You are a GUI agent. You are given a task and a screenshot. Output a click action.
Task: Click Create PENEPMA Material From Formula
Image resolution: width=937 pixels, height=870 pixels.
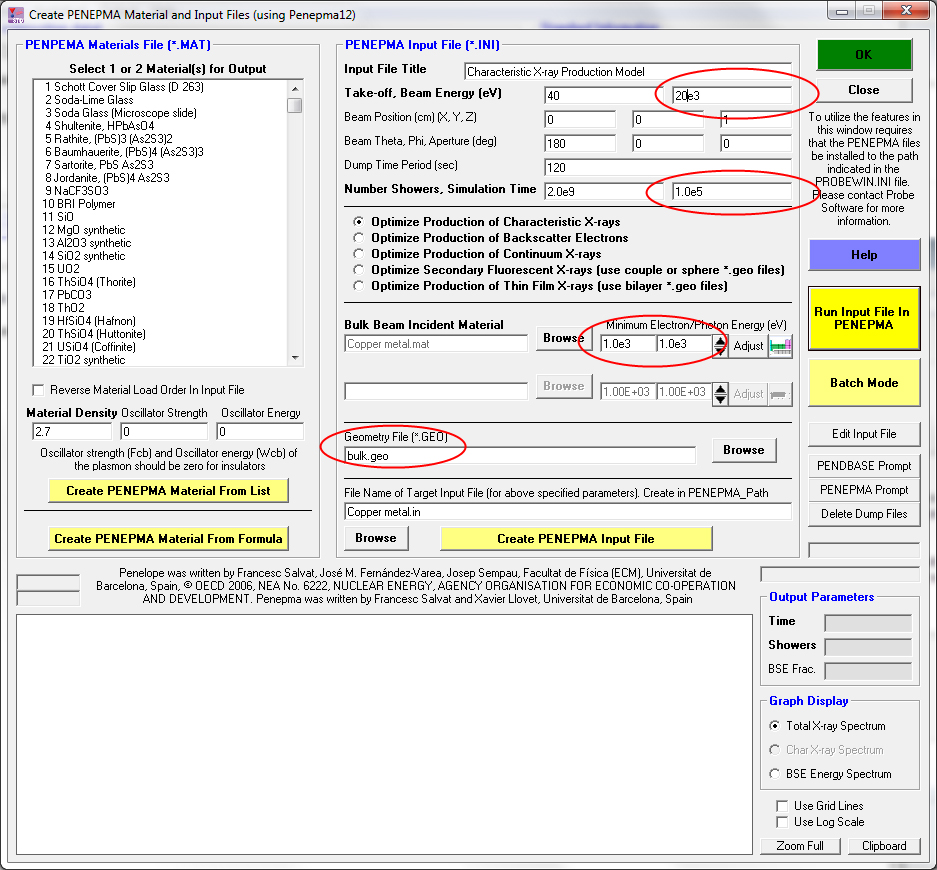click(167, 538)
